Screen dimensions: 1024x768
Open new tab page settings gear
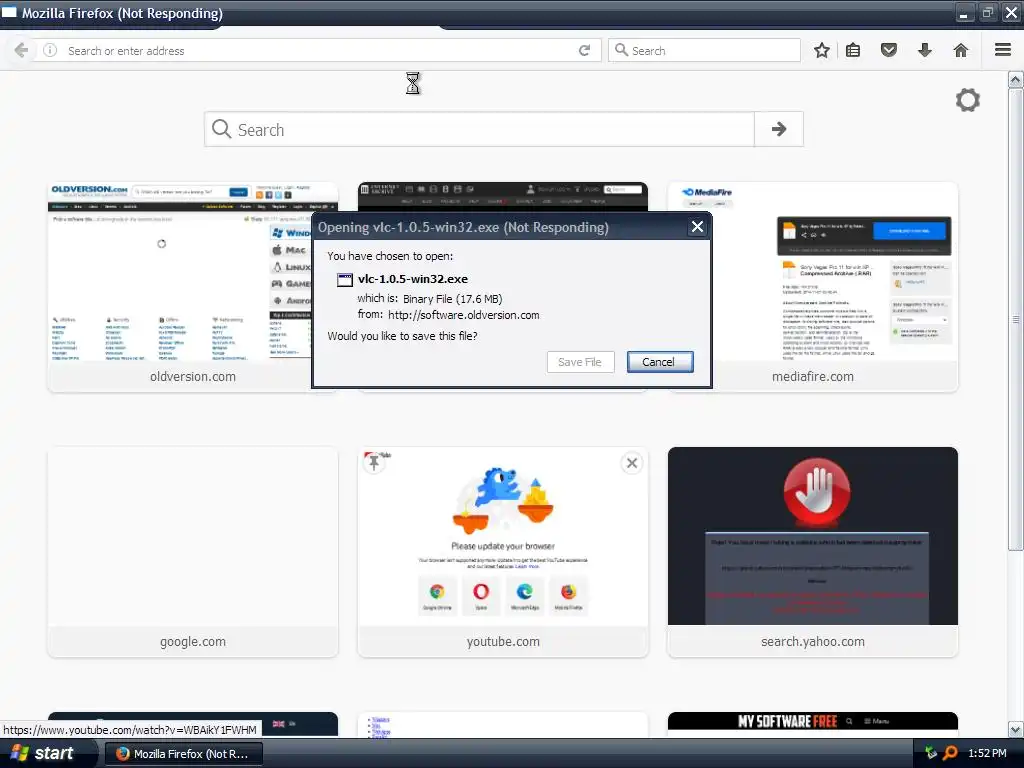tap(968, 100)
